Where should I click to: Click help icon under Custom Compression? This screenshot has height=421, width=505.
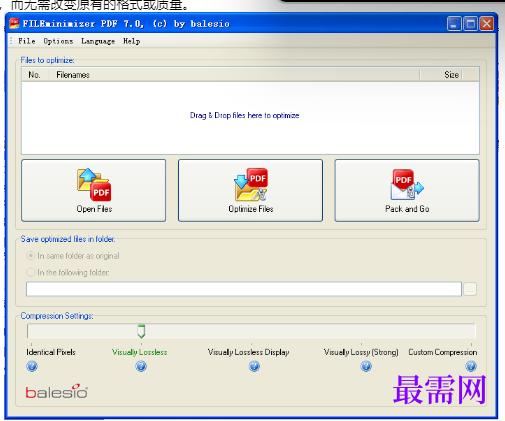471,366
